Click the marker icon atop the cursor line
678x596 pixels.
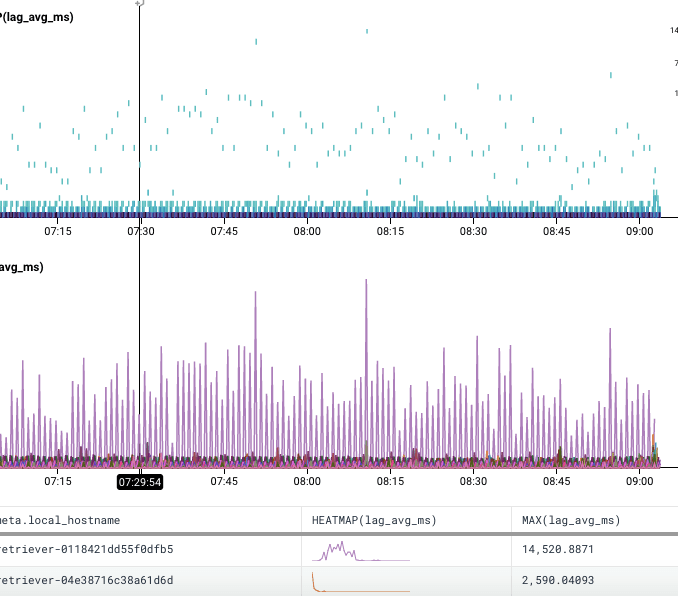click(139, 3)
